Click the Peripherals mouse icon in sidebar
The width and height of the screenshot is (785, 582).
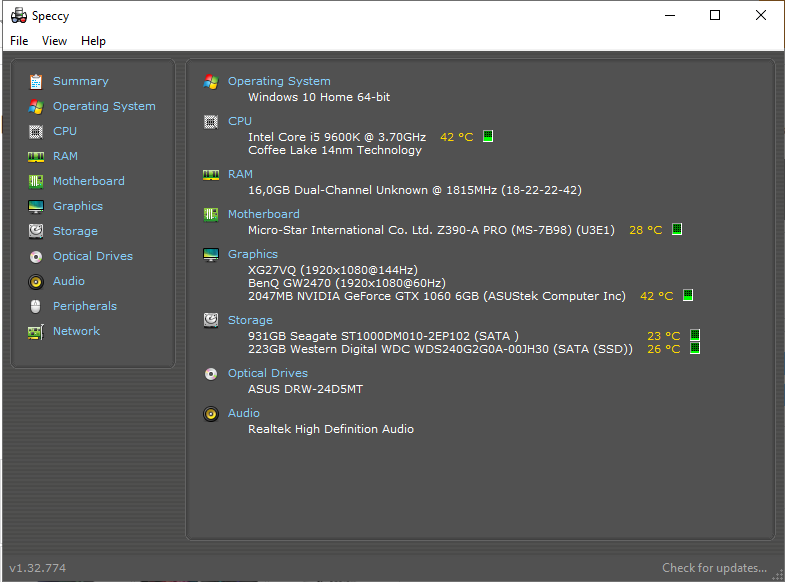(36, 306)
